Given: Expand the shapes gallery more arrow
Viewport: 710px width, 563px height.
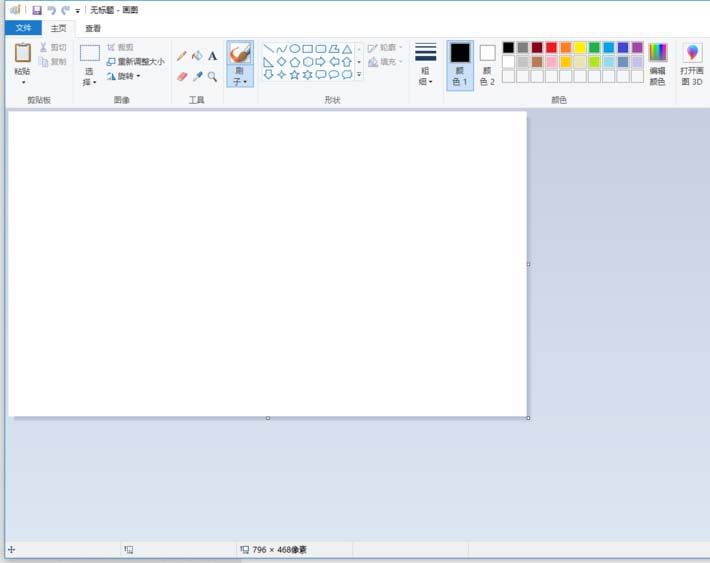Looking at the screenshot, I should point(359,75).
